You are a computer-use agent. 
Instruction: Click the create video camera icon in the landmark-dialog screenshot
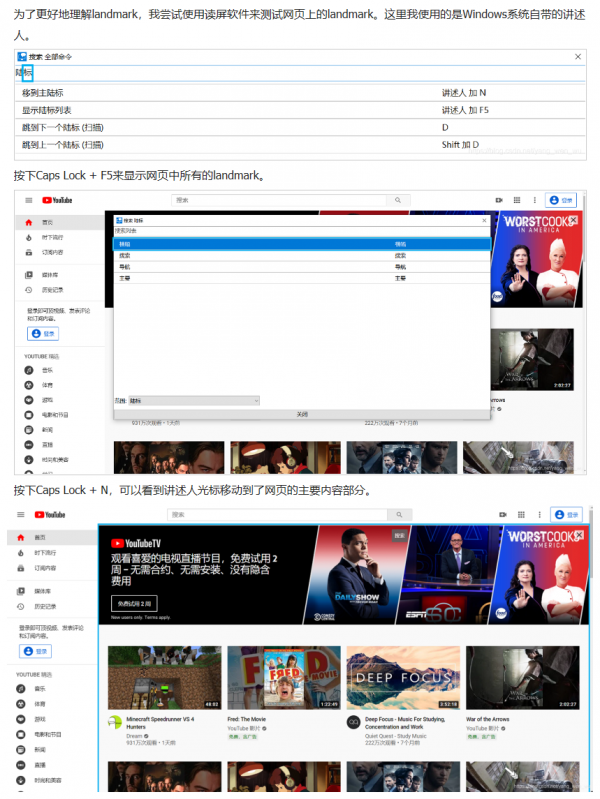(x=499, y=200)
